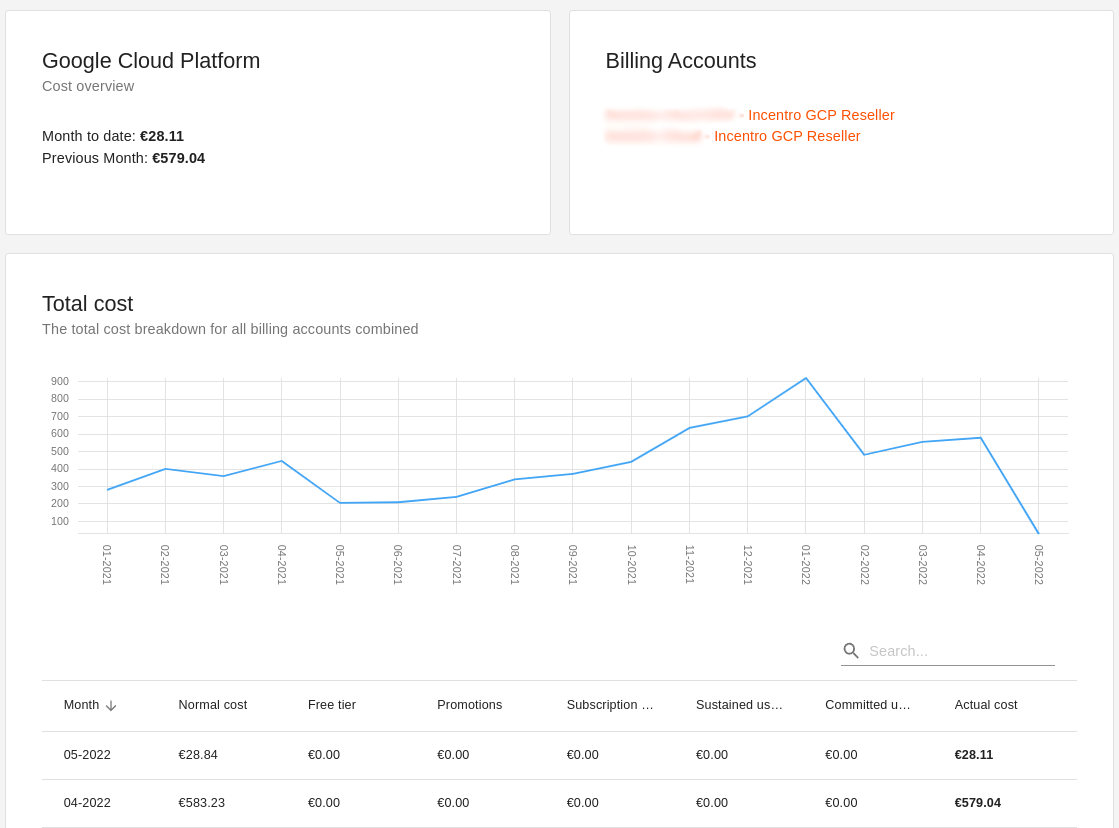This screenshot has height=828, width=1119.
Task: Click the Month sort arrow icon
Action: (111, 705)
